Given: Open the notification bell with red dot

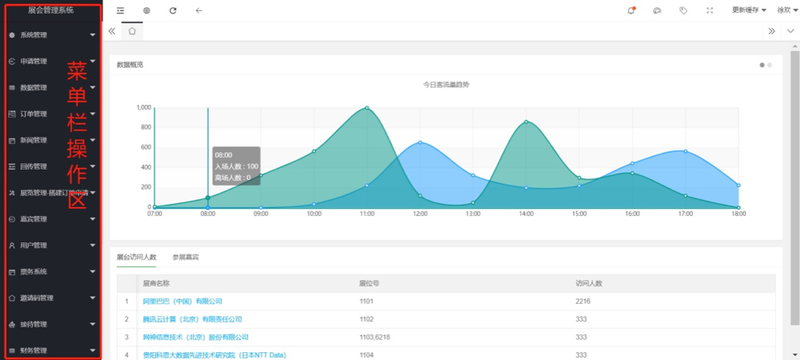Looking at the screenshot, I should coord(631,10).
